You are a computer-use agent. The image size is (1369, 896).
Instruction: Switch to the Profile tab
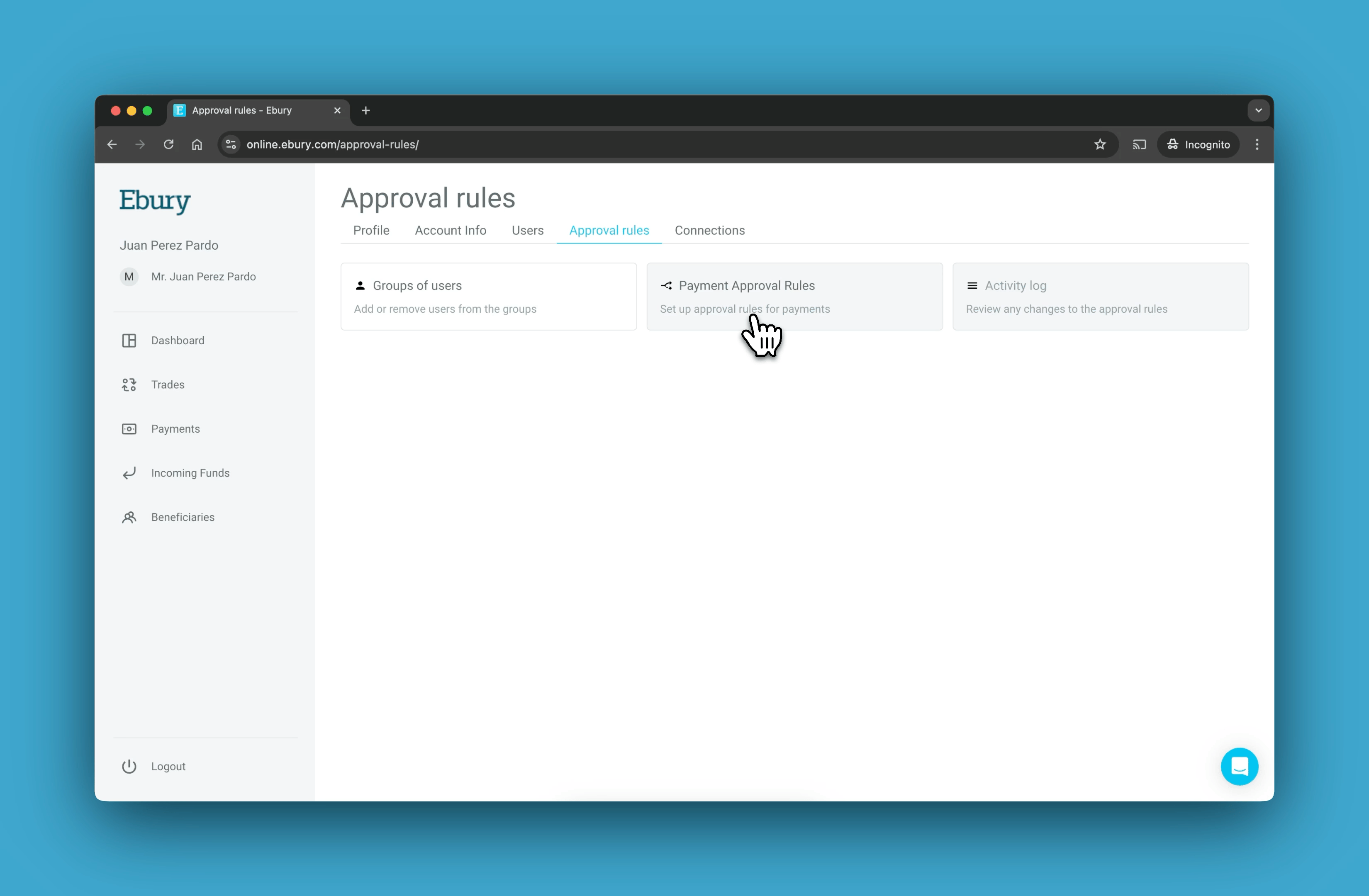(x=371, y=231)
